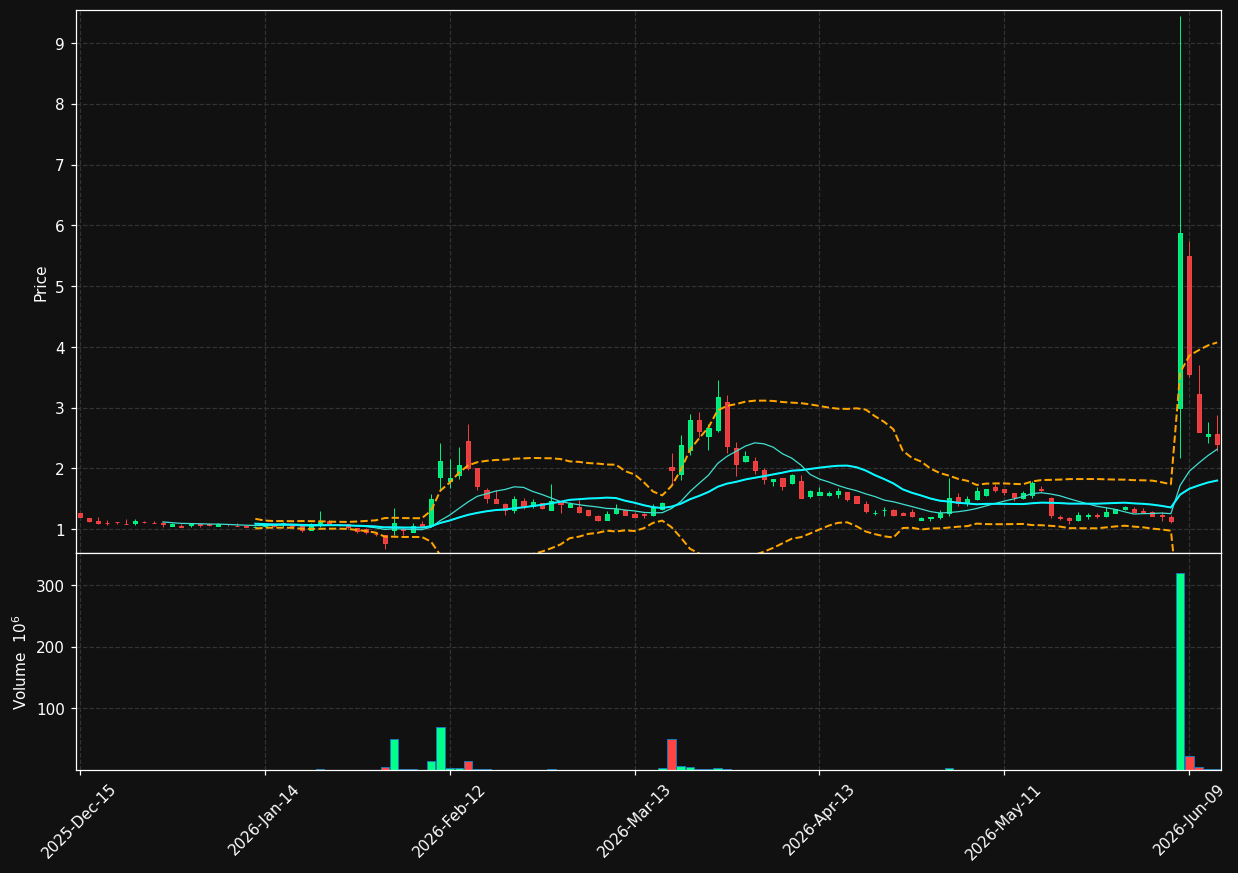Image resolution: width=1238 pixels, height=873 pixels.
Task: Select the Volume 10⁶ axis title
Action: [x=20, y=662]
